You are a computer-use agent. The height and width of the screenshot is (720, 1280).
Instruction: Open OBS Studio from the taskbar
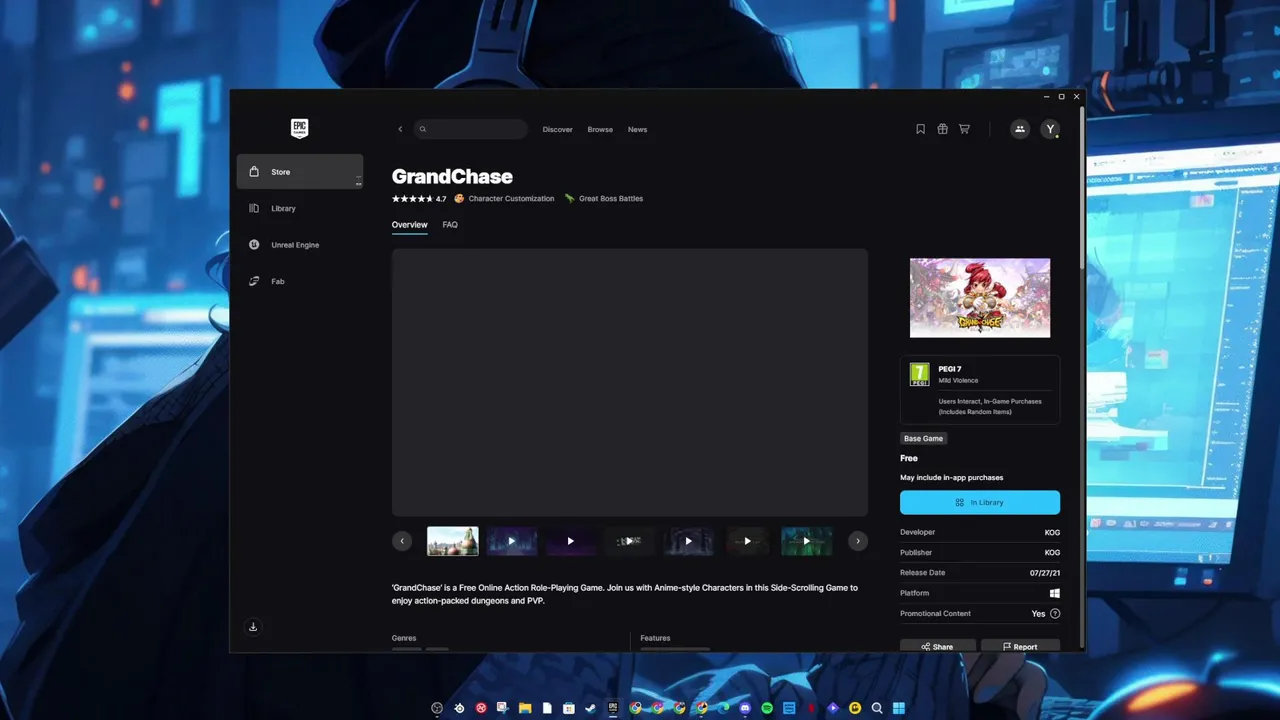pyautogui.click(x=437, y=708)
